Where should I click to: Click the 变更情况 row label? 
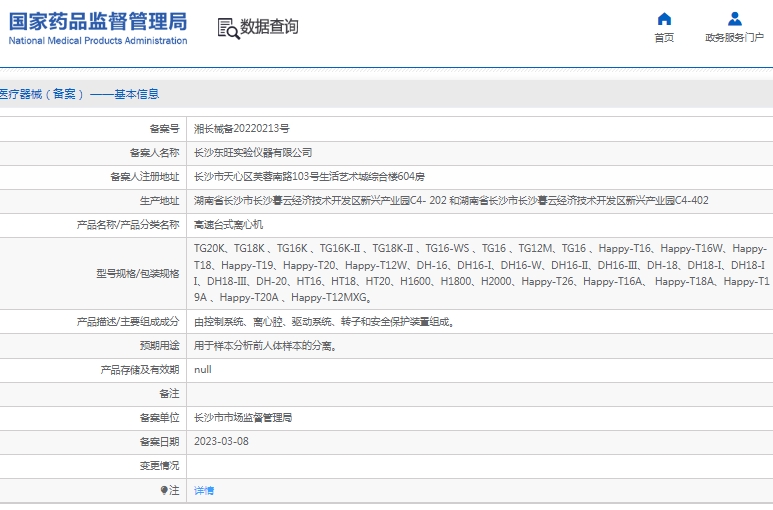(x=160, y=466)
